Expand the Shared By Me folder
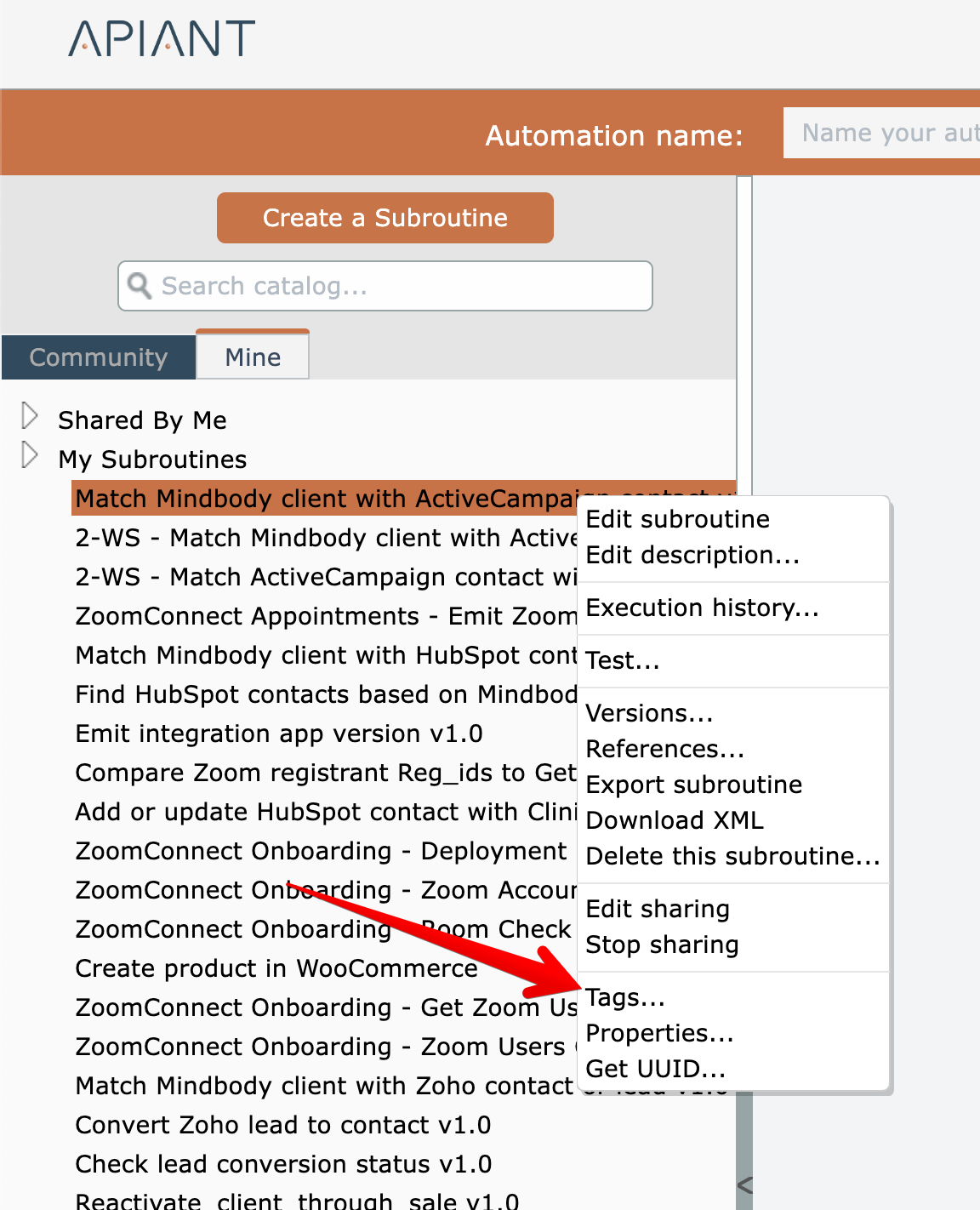Viewport: 980px width, 1210px height. [x=30, y=417]
